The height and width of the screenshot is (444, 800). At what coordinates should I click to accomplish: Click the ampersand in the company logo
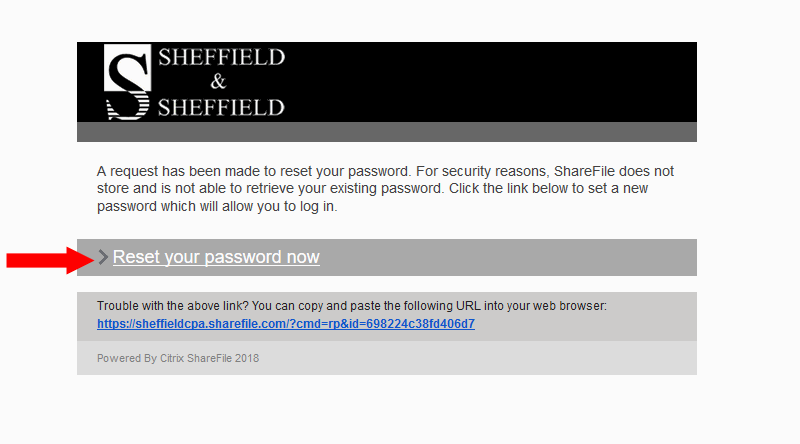click(x=218, y=82)
